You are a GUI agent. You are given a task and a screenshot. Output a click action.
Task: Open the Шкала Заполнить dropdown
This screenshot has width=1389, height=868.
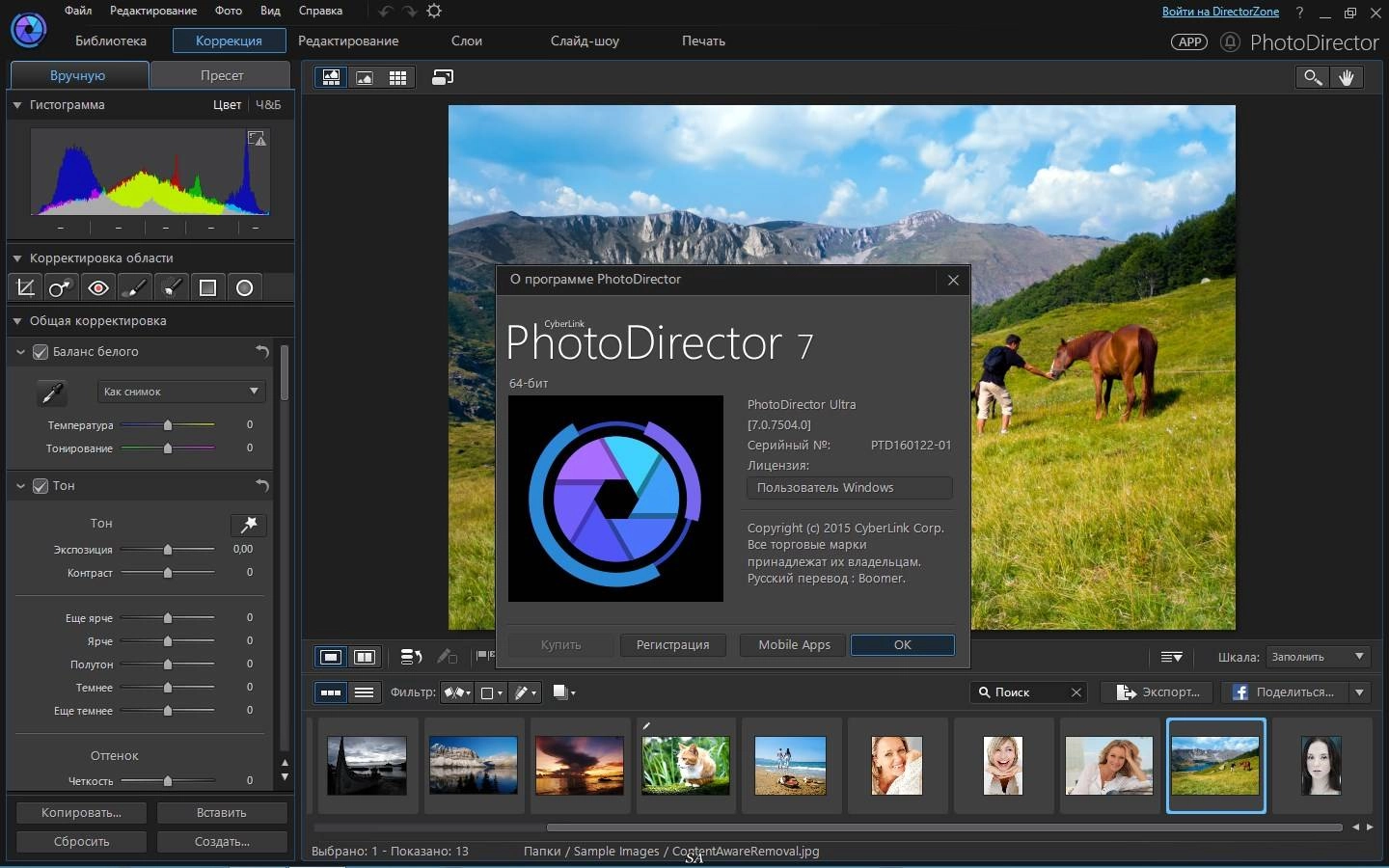[1319, 657]
